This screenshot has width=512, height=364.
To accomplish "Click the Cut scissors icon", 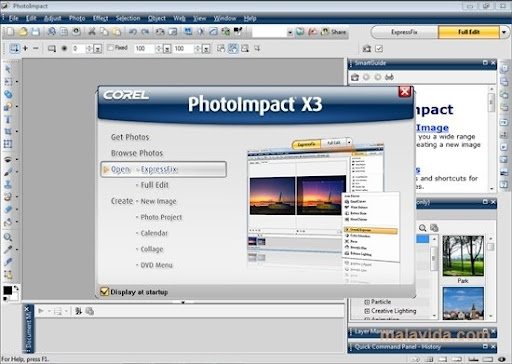I will tap(92, 32).
